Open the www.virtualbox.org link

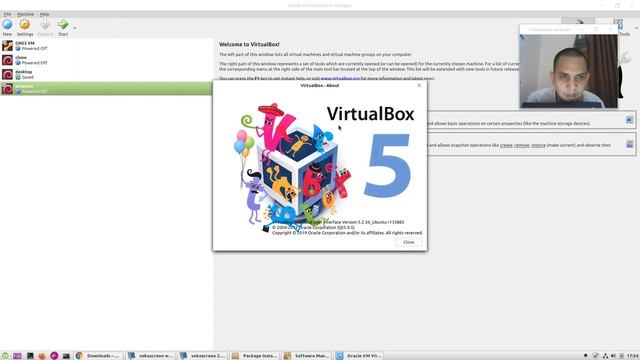(x=340, y=78)
